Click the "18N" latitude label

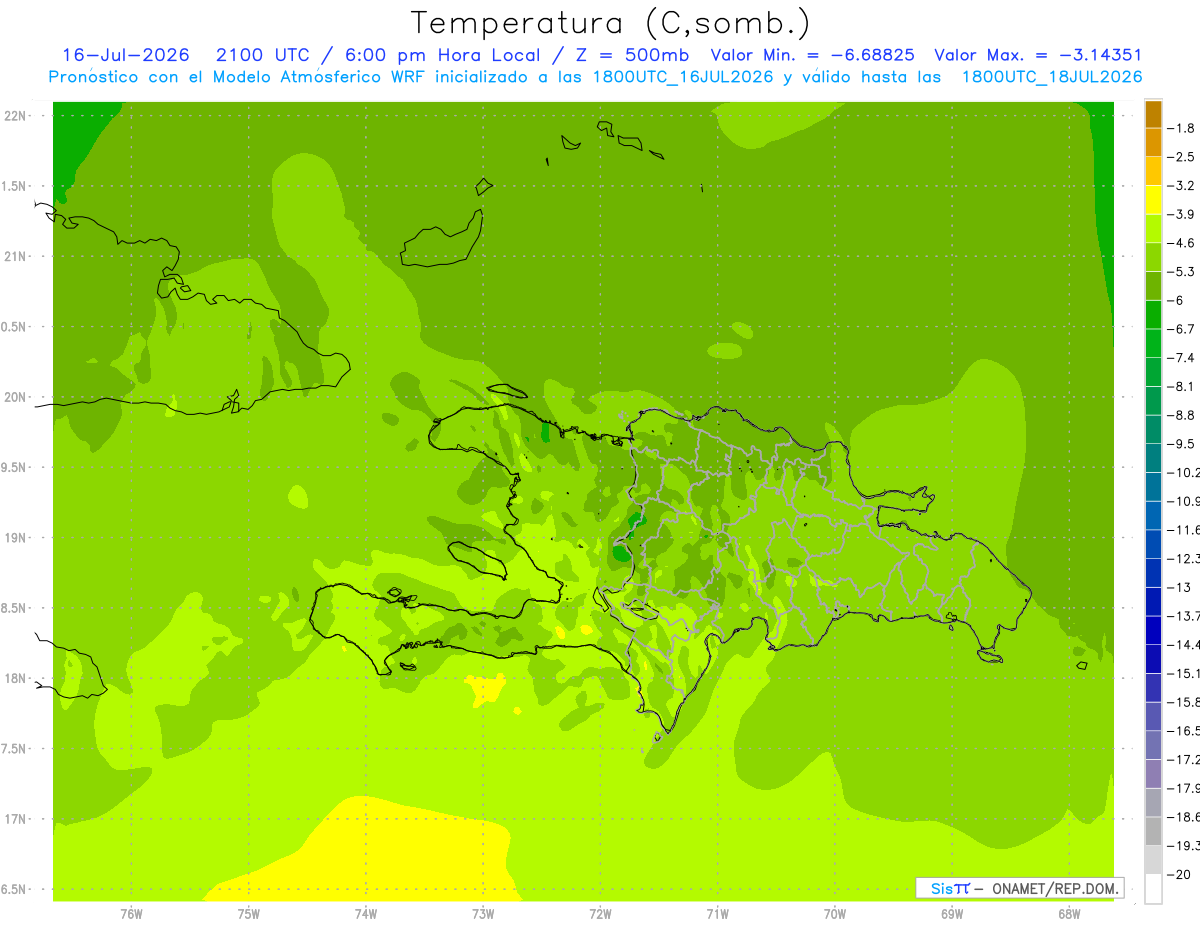click(x=15, y=678)
